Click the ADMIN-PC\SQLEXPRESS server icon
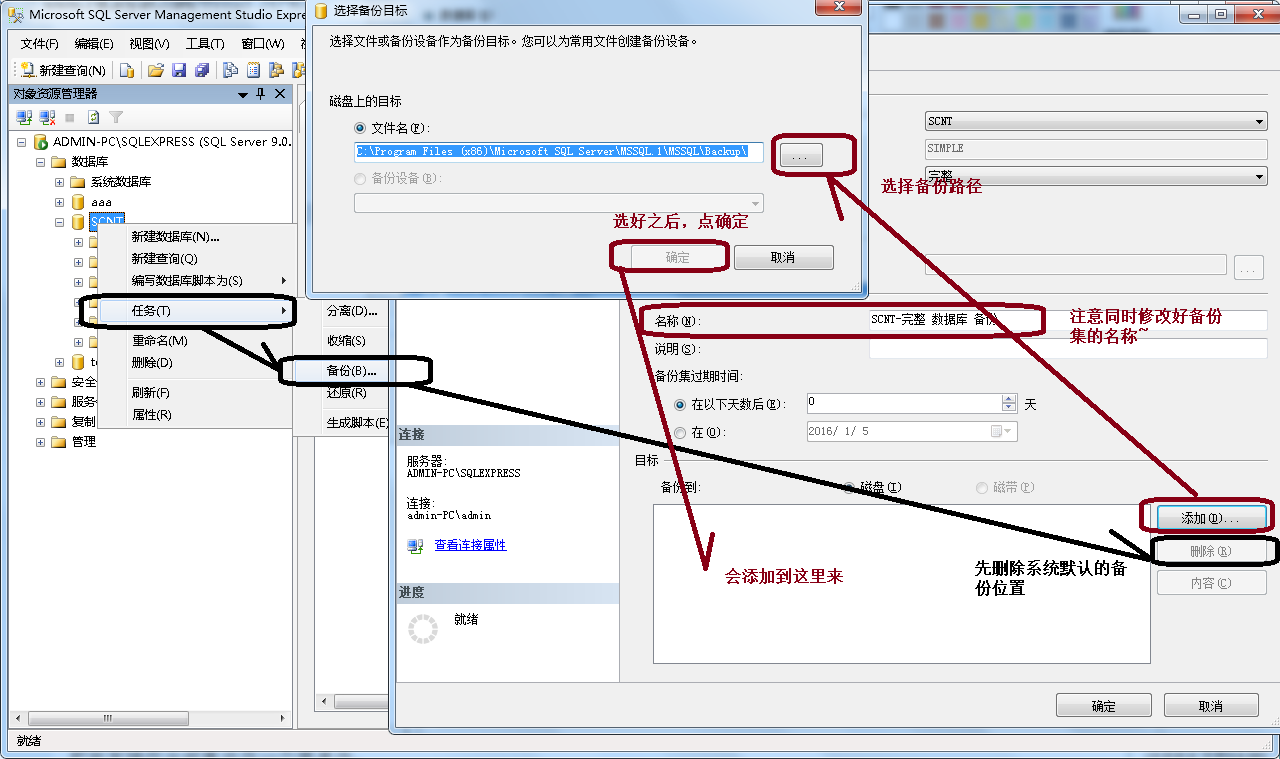Screen dimensions: 1280x759 [x=41, y=142]
